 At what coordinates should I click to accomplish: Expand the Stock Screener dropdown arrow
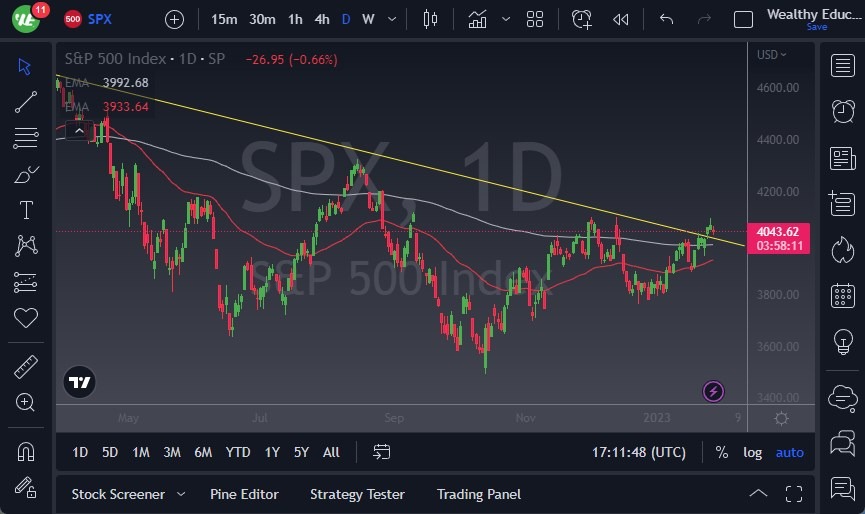click(x=181, y=494)
